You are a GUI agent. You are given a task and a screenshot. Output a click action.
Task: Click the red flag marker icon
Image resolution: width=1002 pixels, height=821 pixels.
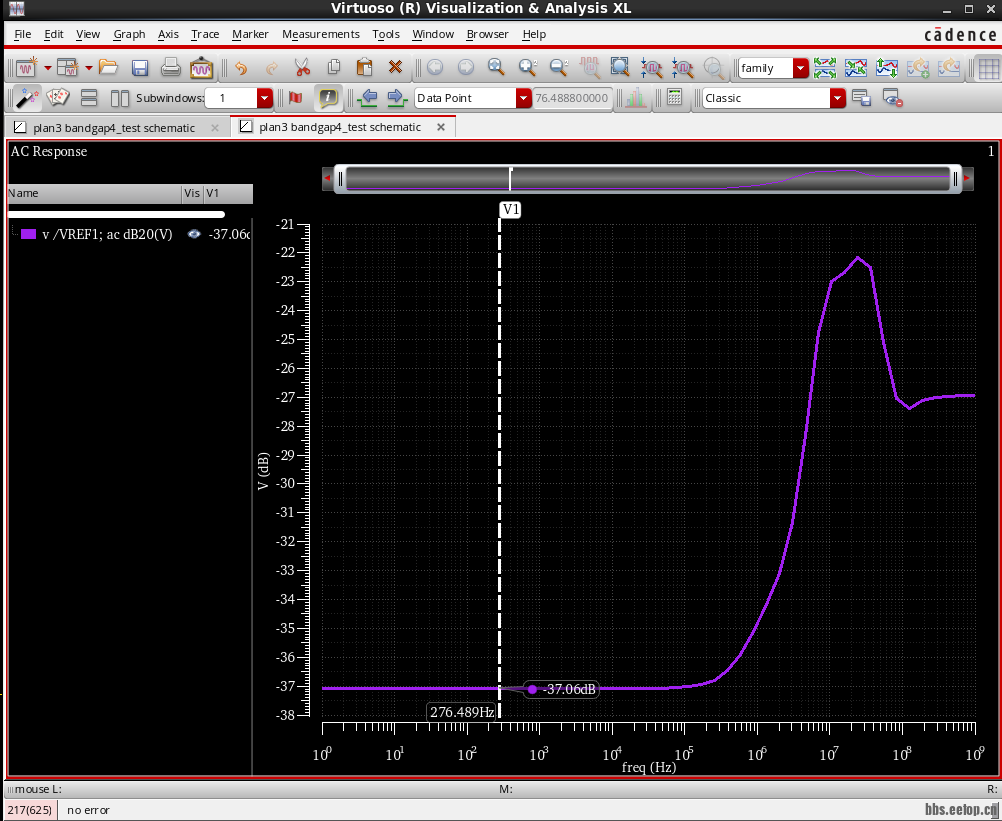[295, 98]
